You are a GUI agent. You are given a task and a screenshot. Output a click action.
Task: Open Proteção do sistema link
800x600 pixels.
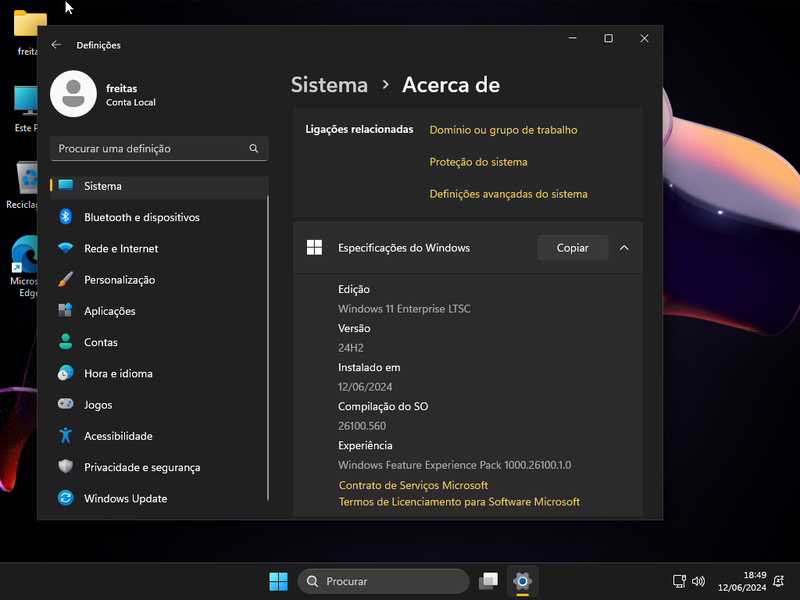pos(478,162)
